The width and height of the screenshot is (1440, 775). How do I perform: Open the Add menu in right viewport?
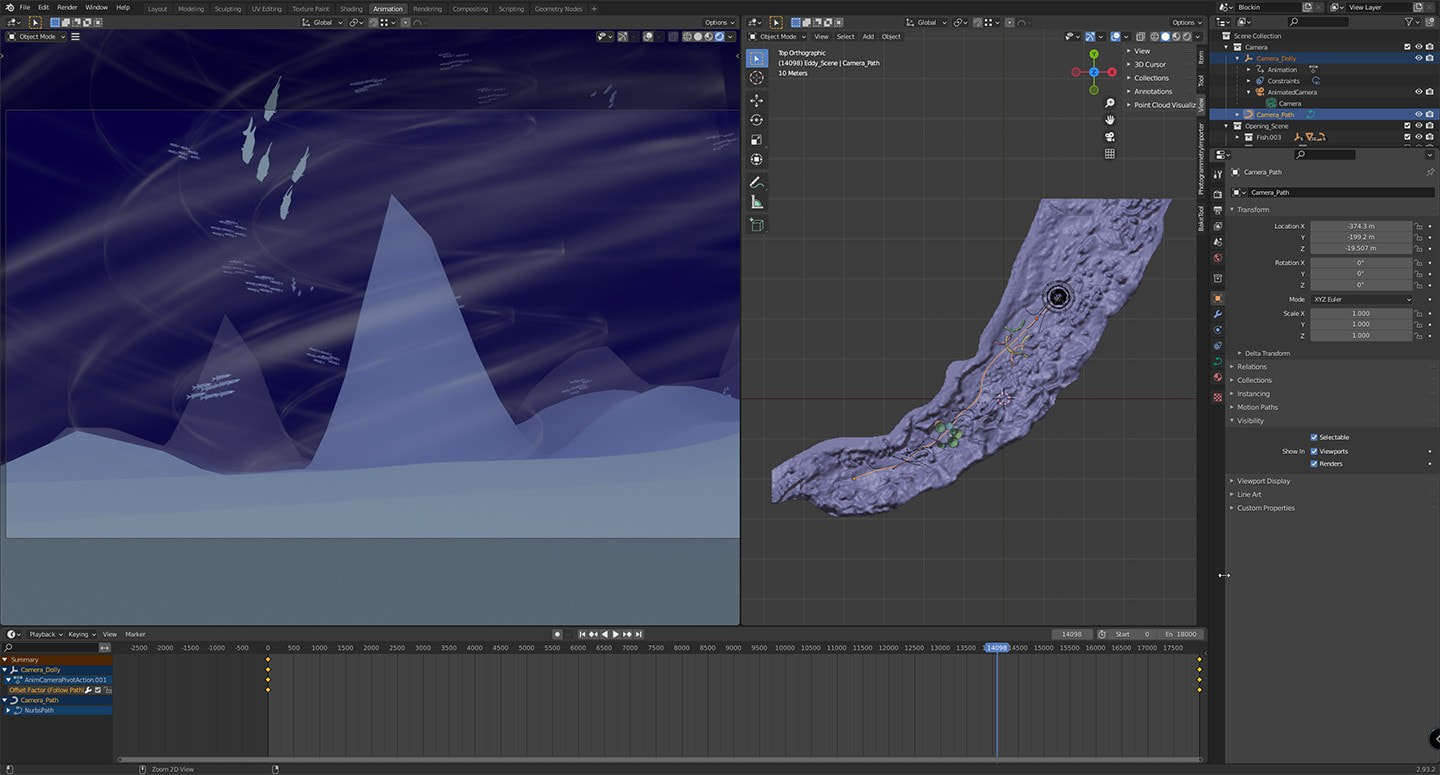868,36
